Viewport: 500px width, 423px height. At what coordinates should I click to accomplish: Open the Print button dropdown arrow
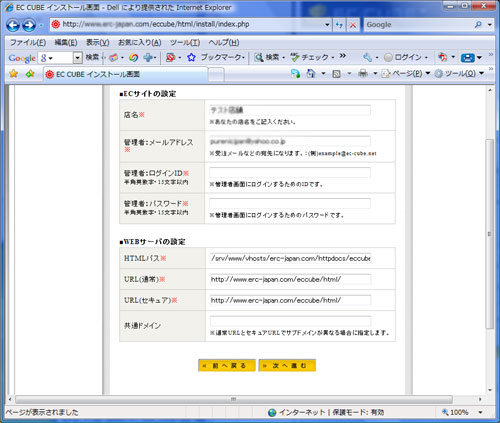point(375,73)
